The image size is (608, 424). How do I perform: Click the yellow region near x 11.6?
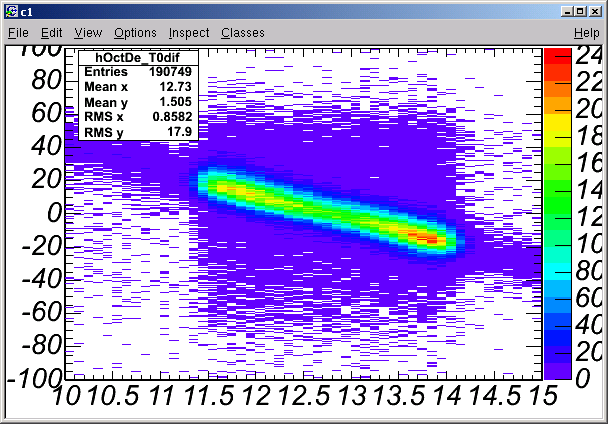[x=222, y=189]
